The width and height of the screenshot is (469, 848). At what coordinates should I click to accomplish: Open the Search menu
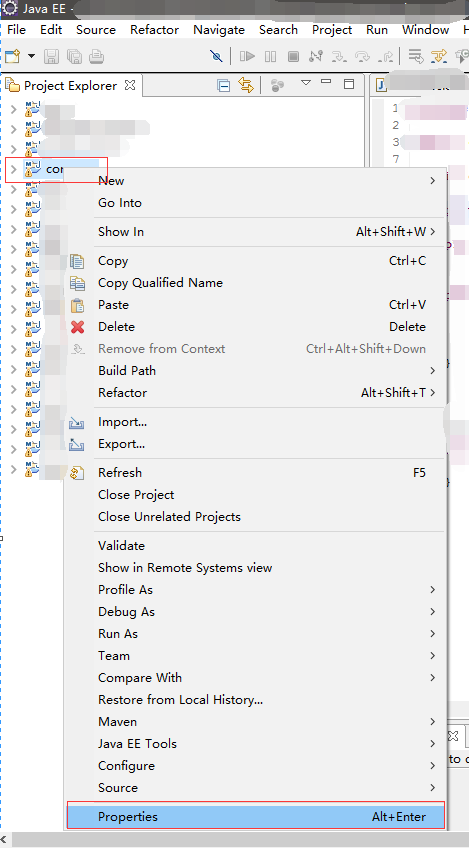(278, 30)
